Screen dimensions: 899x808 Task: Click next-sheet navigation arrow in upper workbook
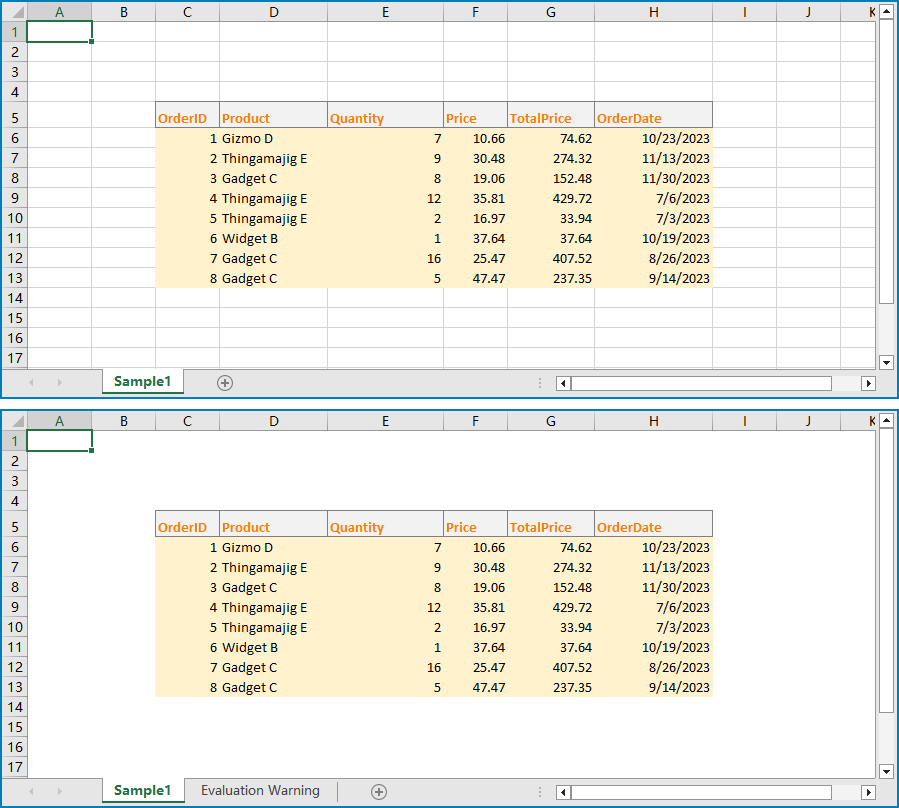[x=59, y=383]
